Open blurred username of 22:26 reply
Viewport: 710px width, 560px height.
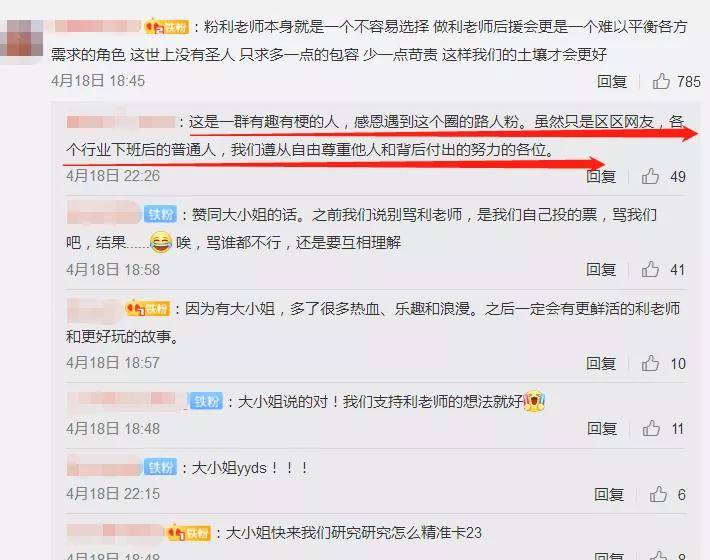[120, 122]
